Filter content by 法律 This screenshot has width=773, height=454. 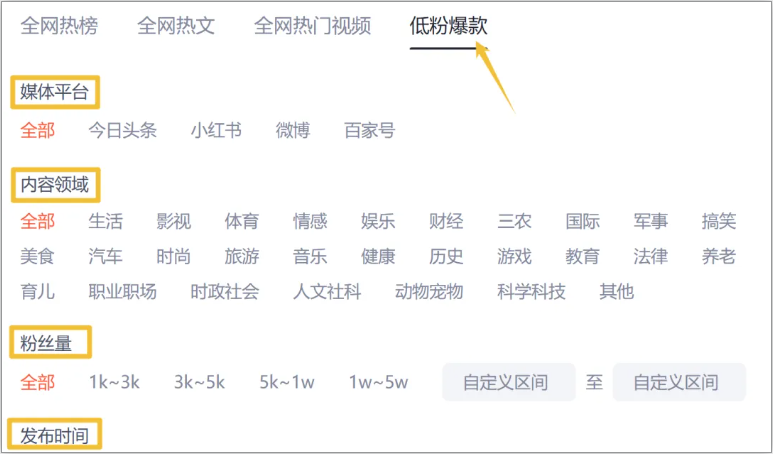click(x=651, y=257)
